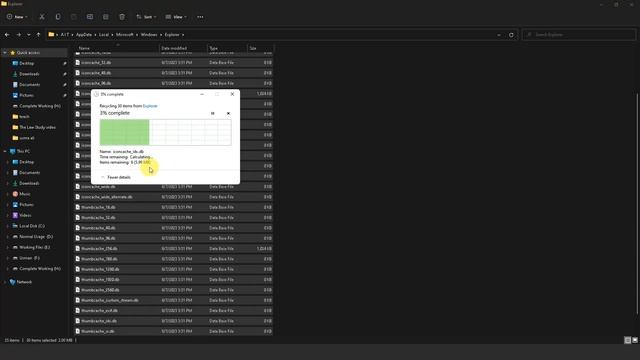Screen dimensions: 640x360
Task: Sort by the Size column header
Action: tap(260, 48)
